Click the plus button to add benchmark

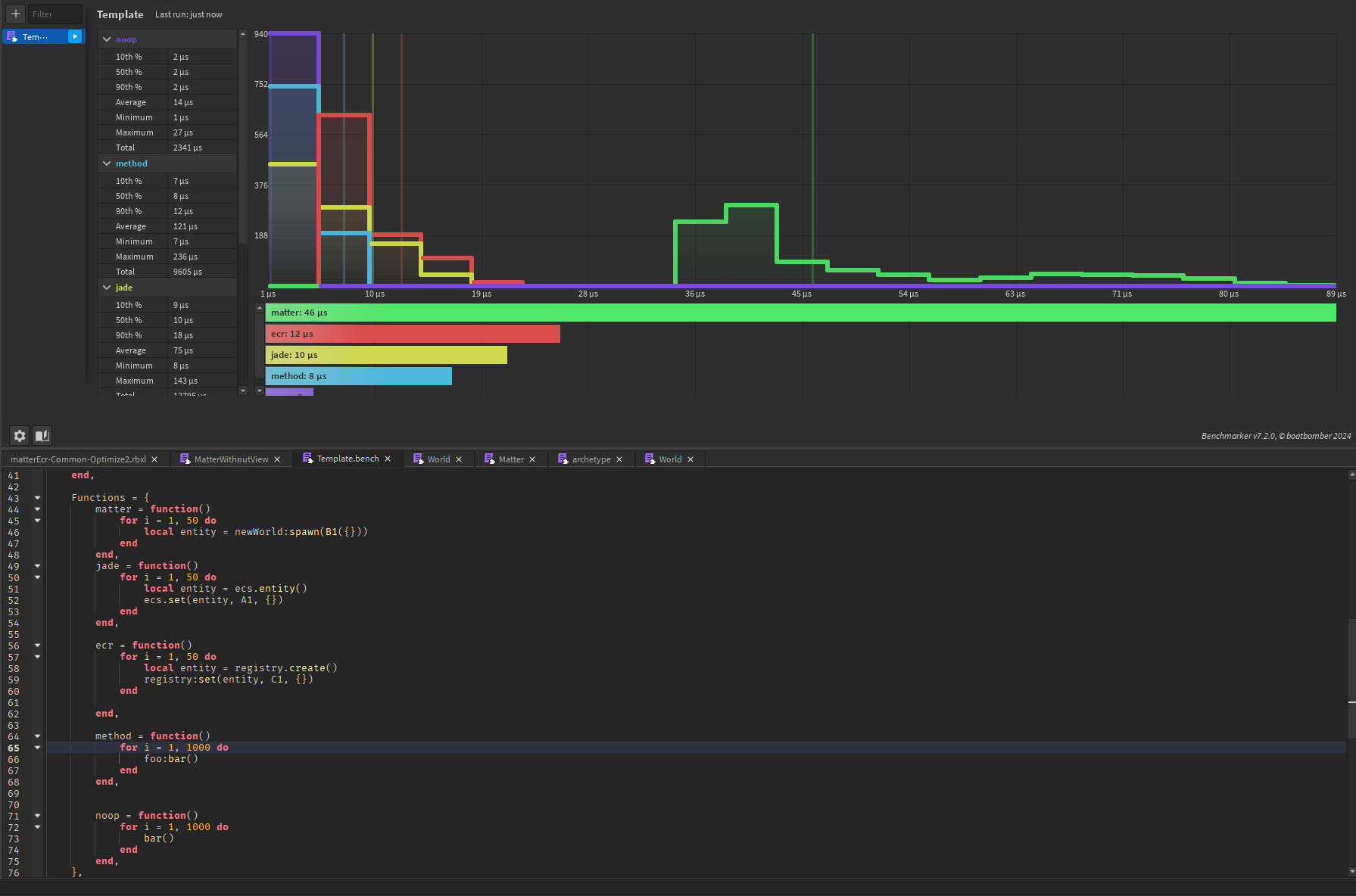tap(15, 14)
